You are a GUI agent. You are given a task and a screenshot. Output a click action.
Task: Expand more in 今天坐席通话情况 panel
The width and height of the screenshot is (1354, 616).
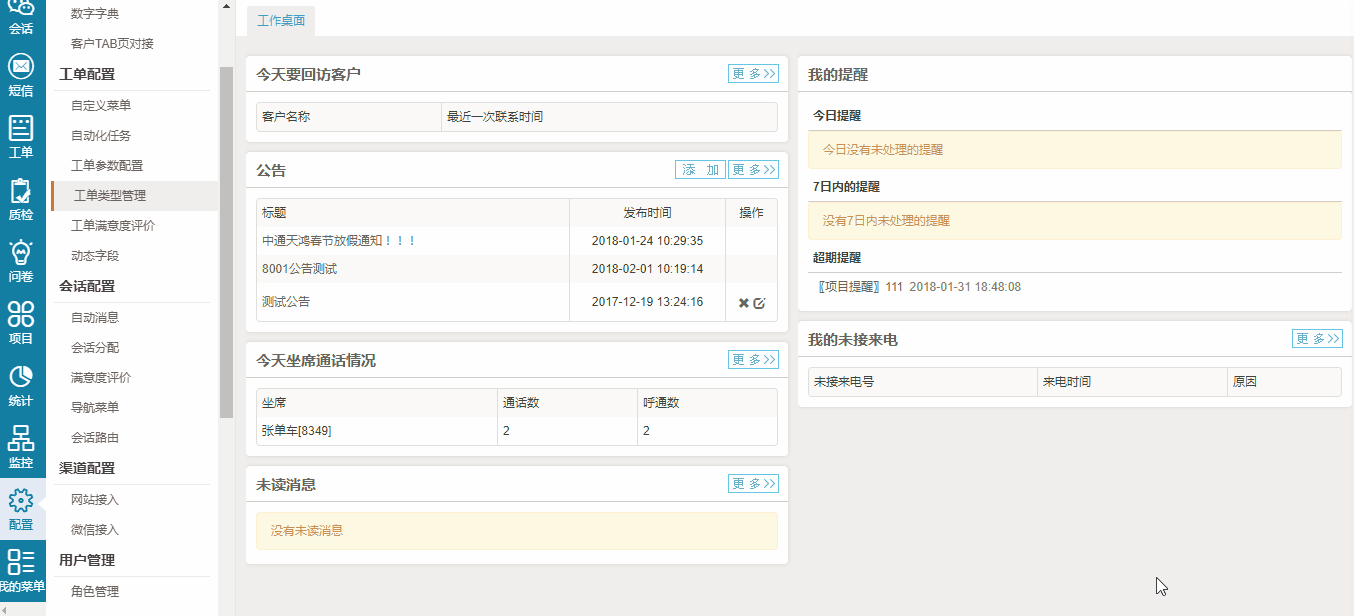753,360
